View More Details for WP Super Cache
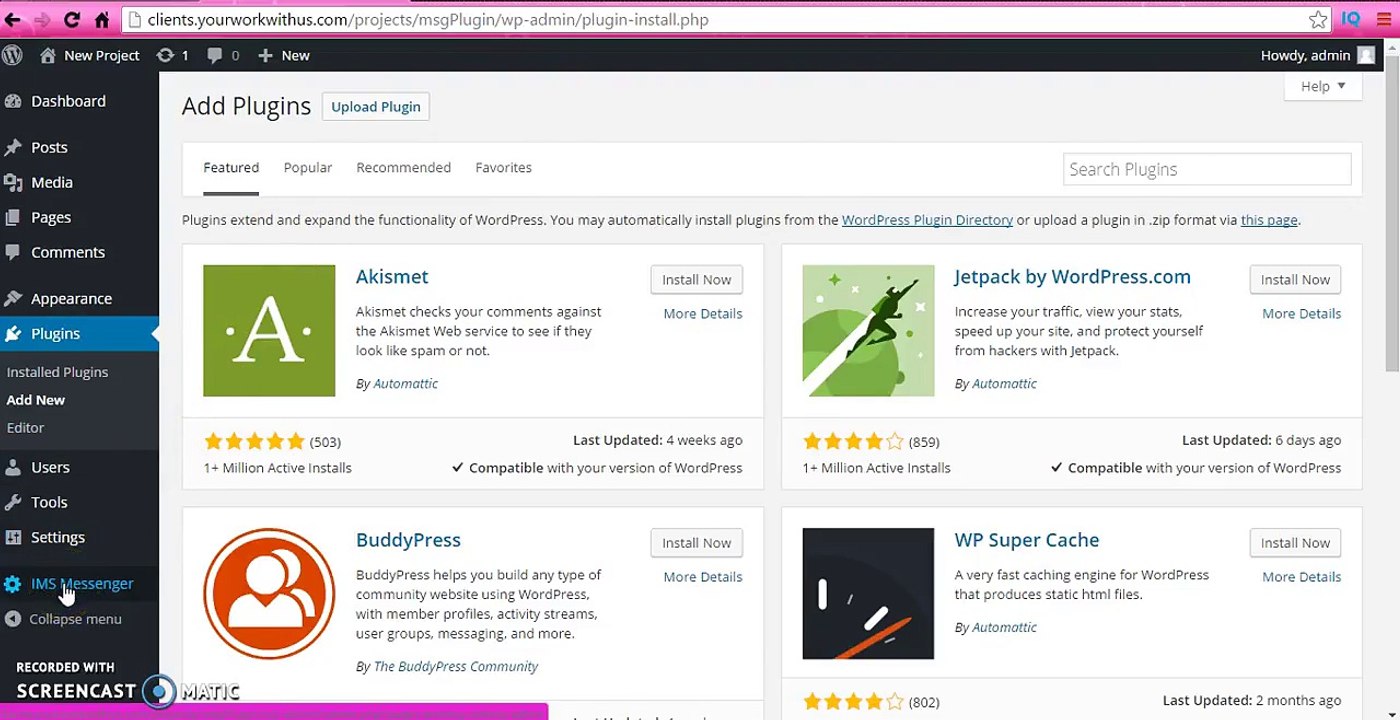Viewport: 1400px width, 720px height. [1301, 577]
